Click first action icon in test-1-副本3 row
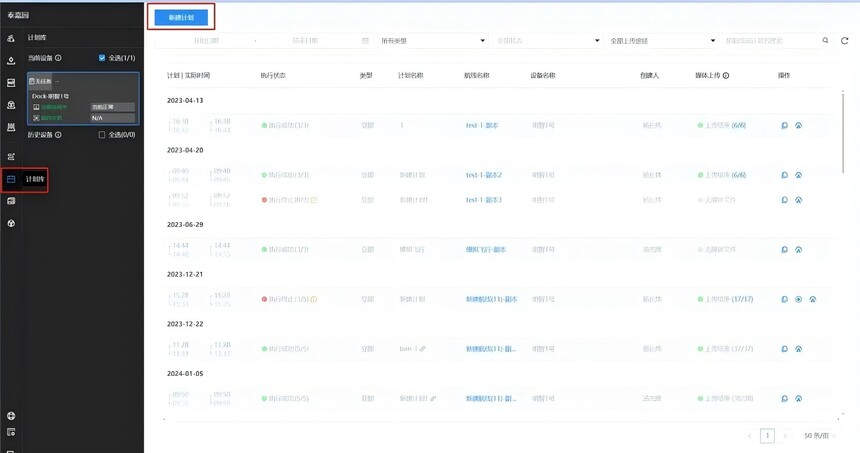860x453 pixels. [784, 200]
